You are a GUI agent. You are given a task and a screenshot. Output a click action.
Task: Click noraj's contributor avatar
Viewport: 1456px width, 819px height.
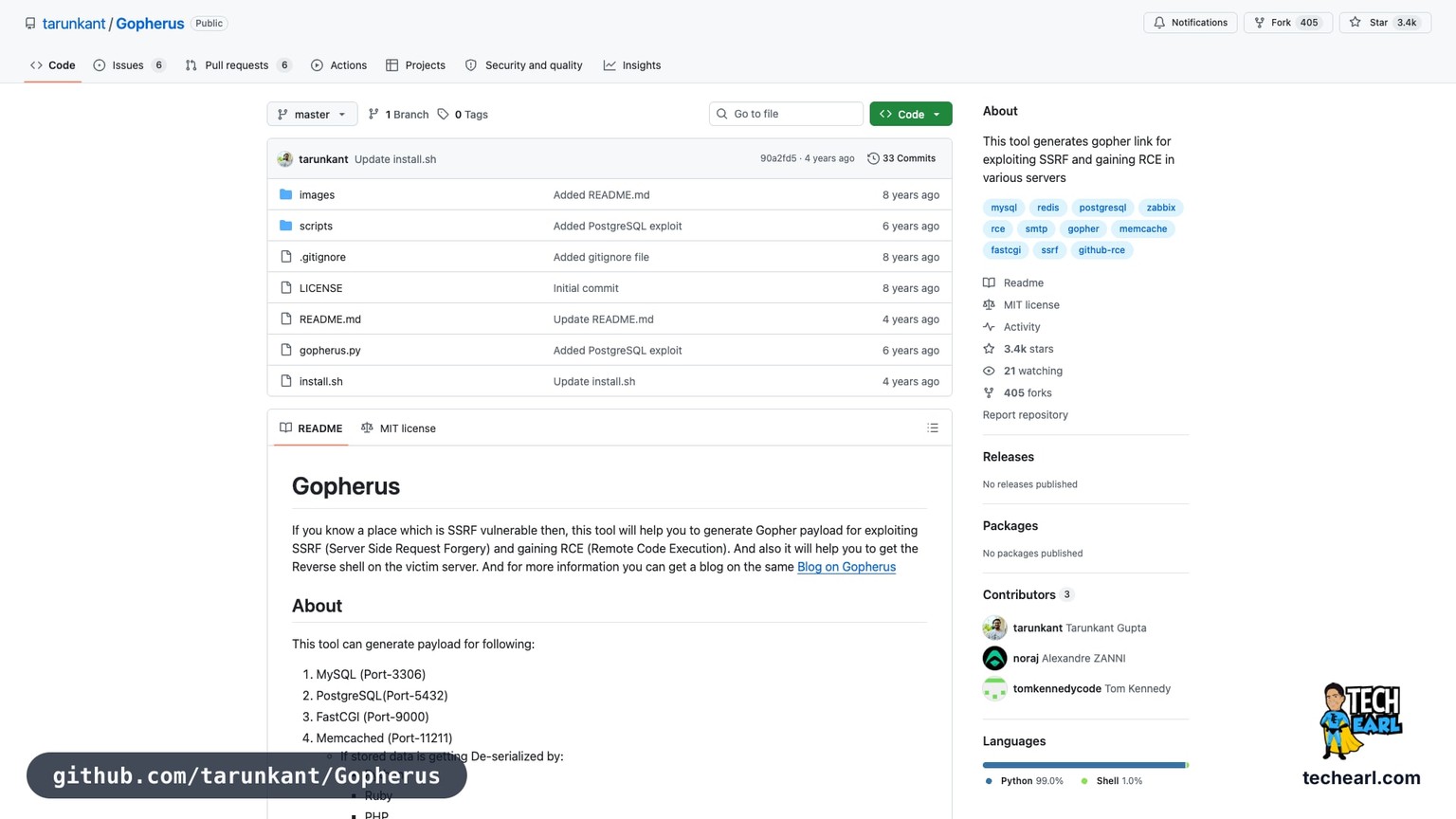pos(994,658)
